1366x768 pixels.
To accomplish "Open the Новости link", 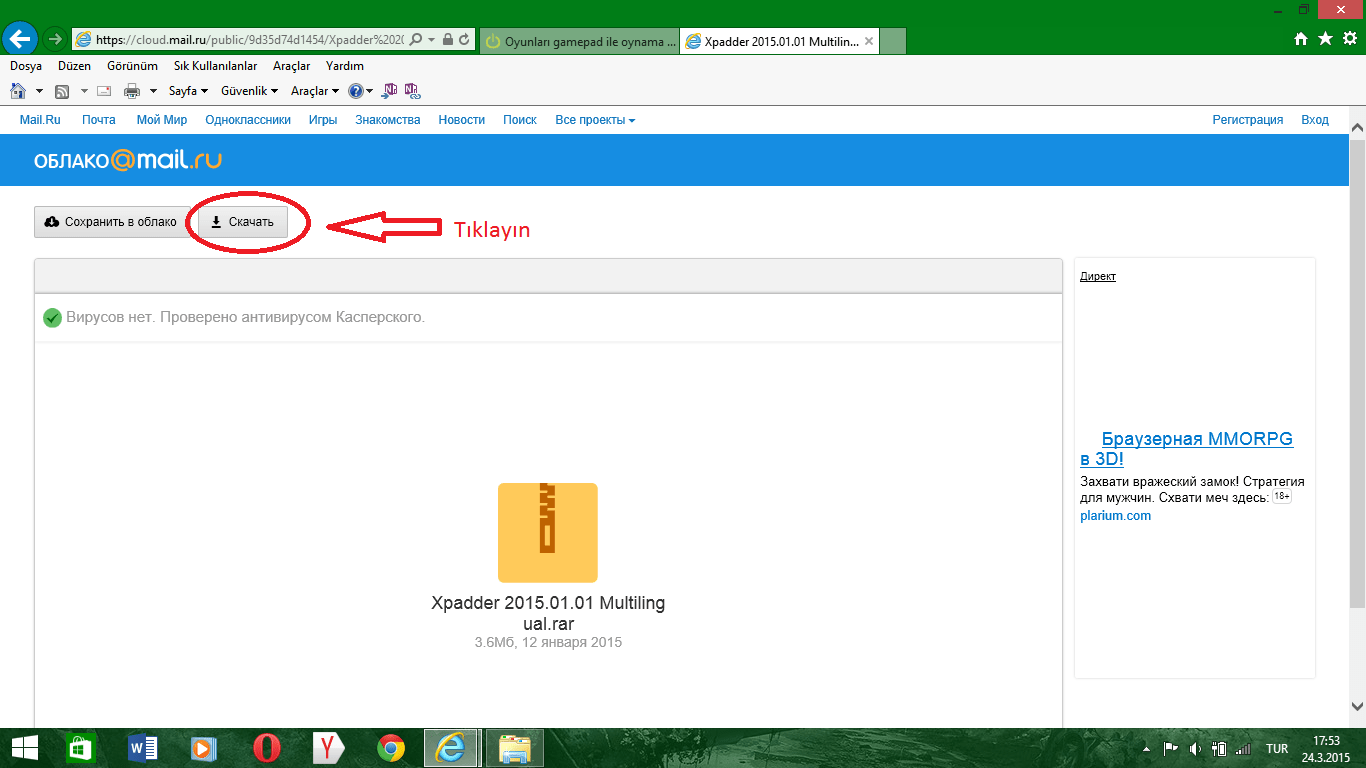I will [462, 120].
